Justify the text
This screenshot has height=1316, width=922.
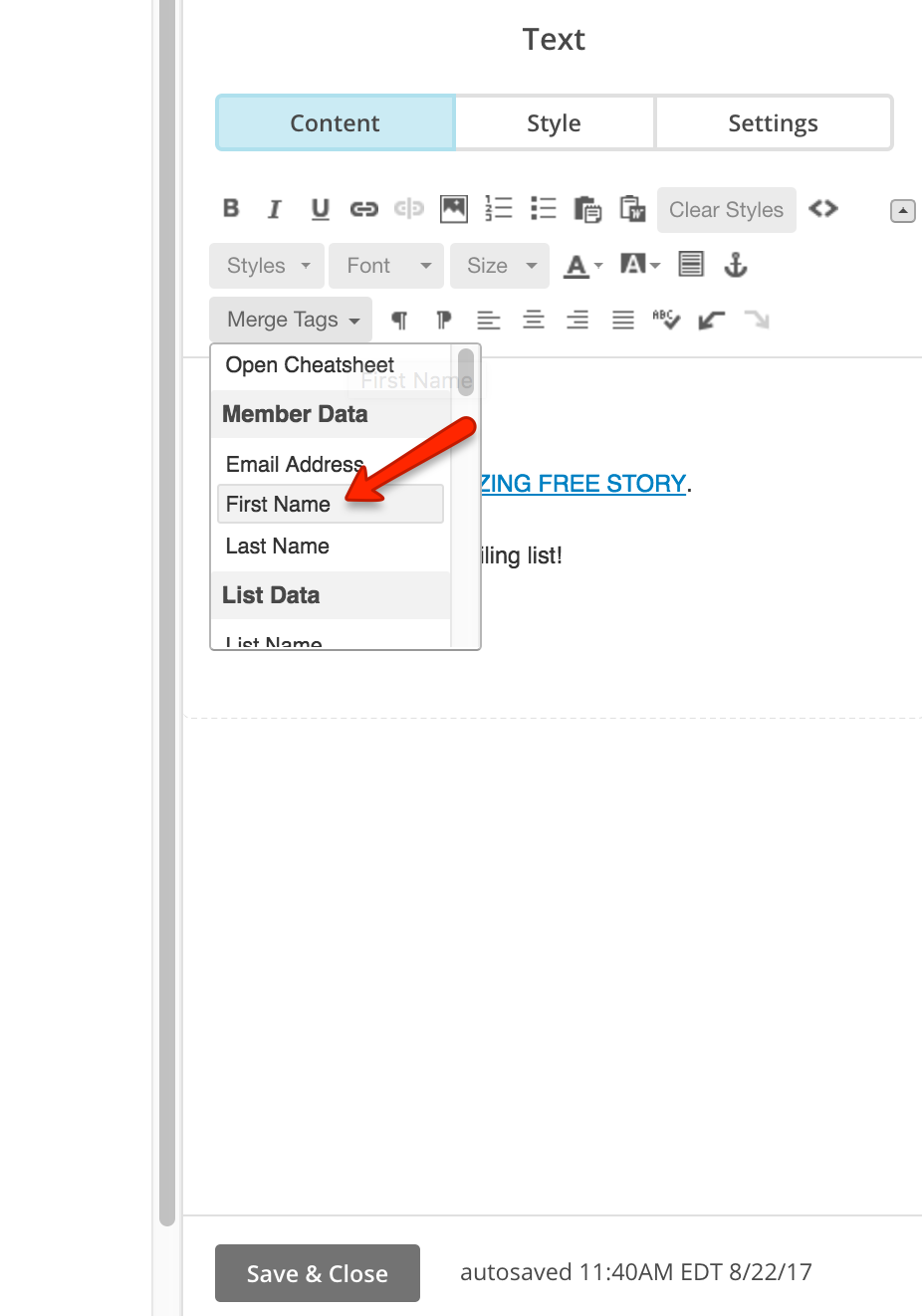click(623, 320)
